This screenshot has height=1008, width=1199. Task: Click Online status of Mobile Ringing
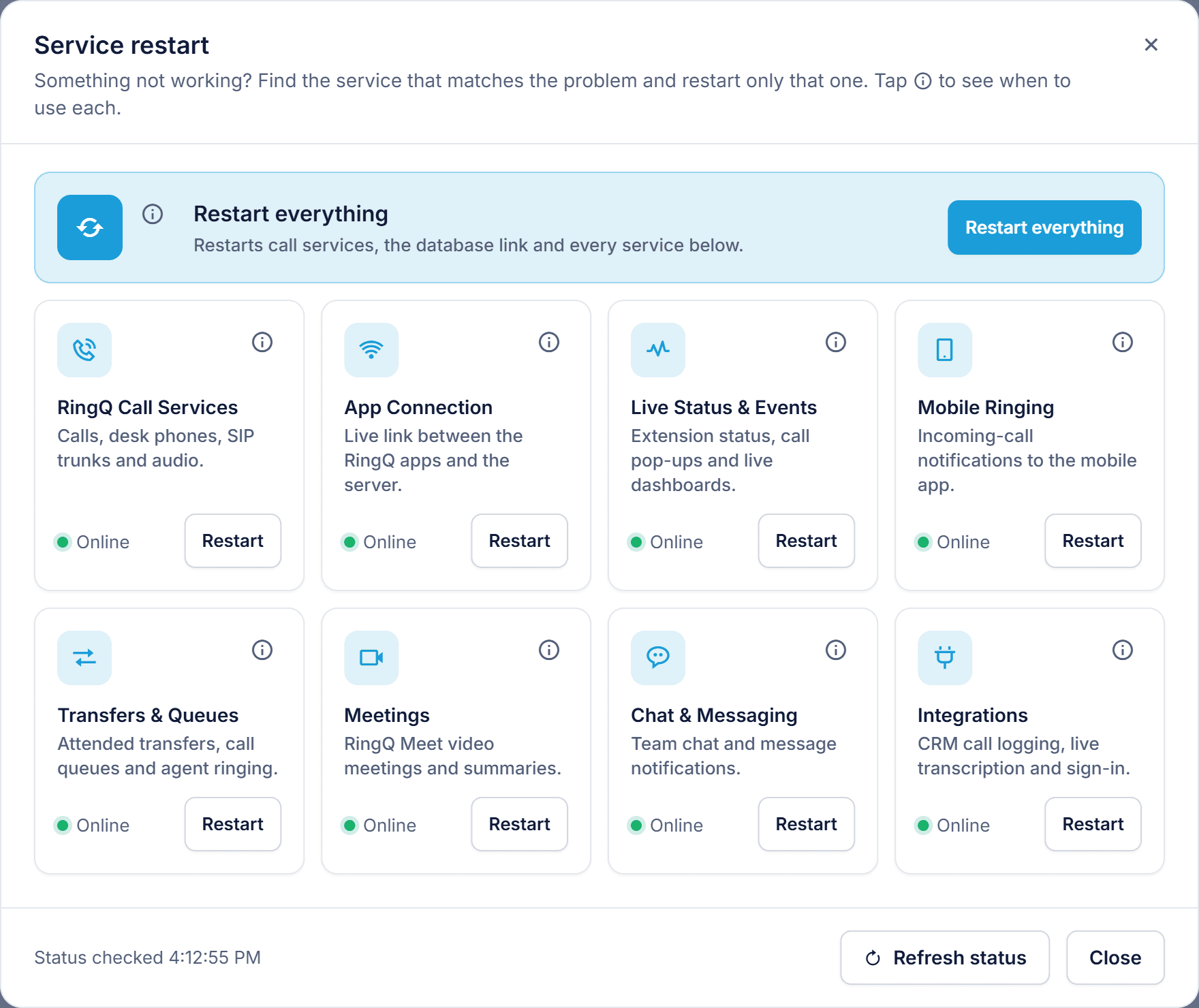click(x=953, y=542)
